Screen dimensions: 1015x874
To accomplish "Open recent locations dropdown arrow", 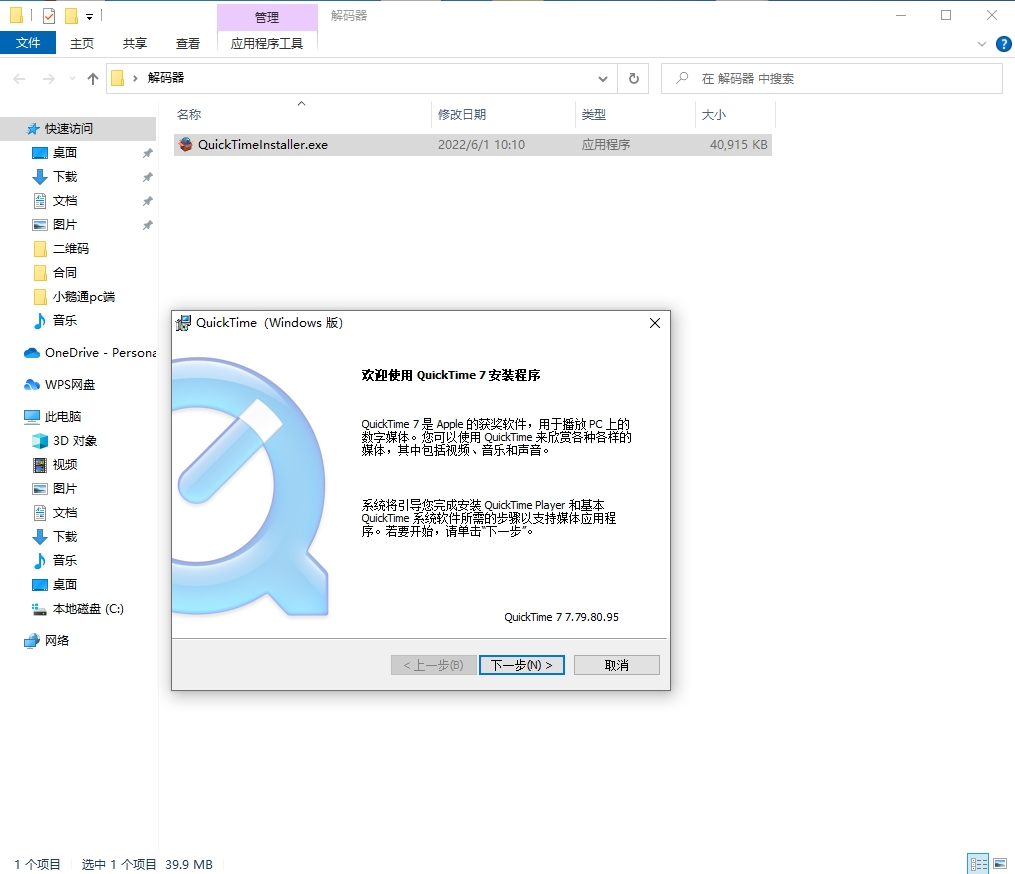I will click(x=72, y=79).
